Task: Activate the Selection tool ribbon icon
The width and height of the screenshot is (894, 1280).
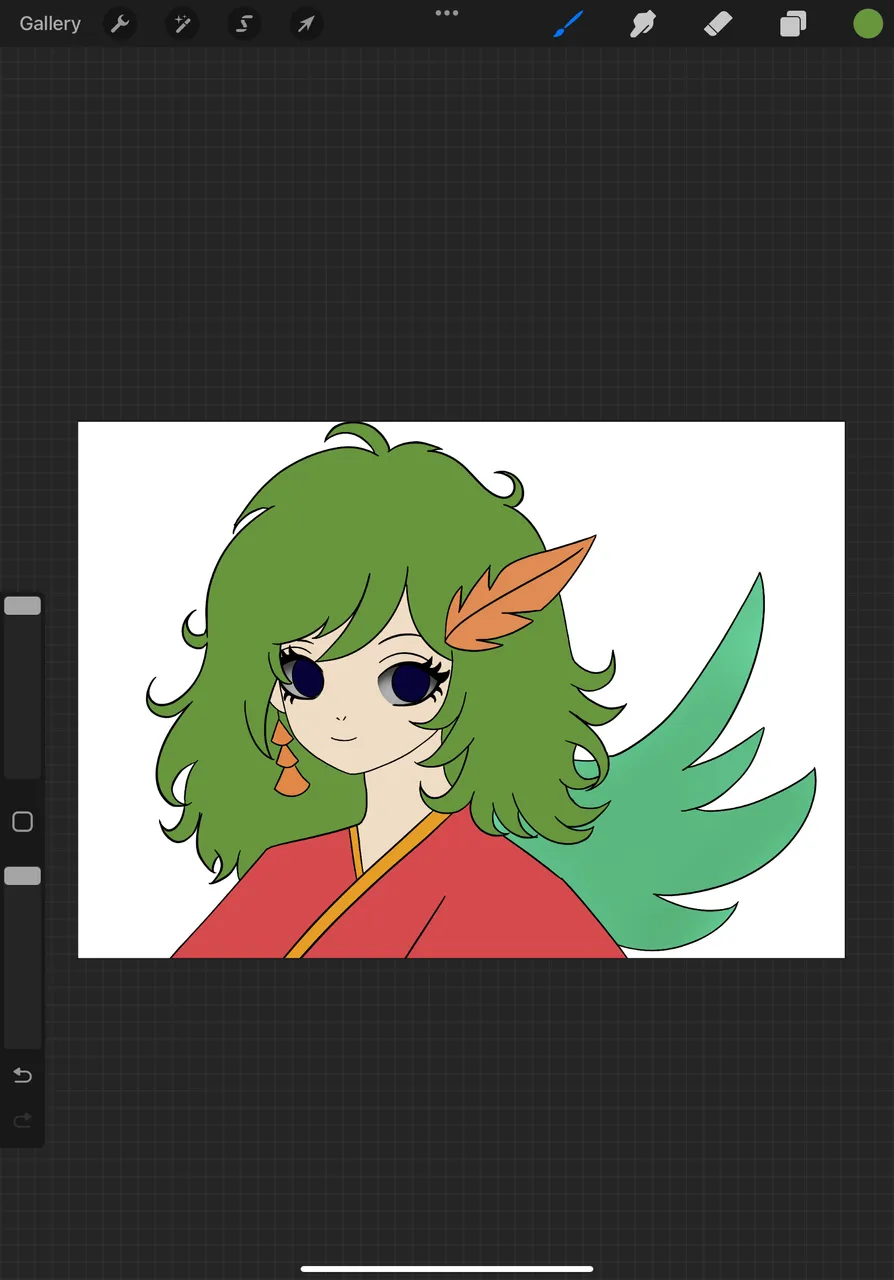Action: tap(244, 24)
